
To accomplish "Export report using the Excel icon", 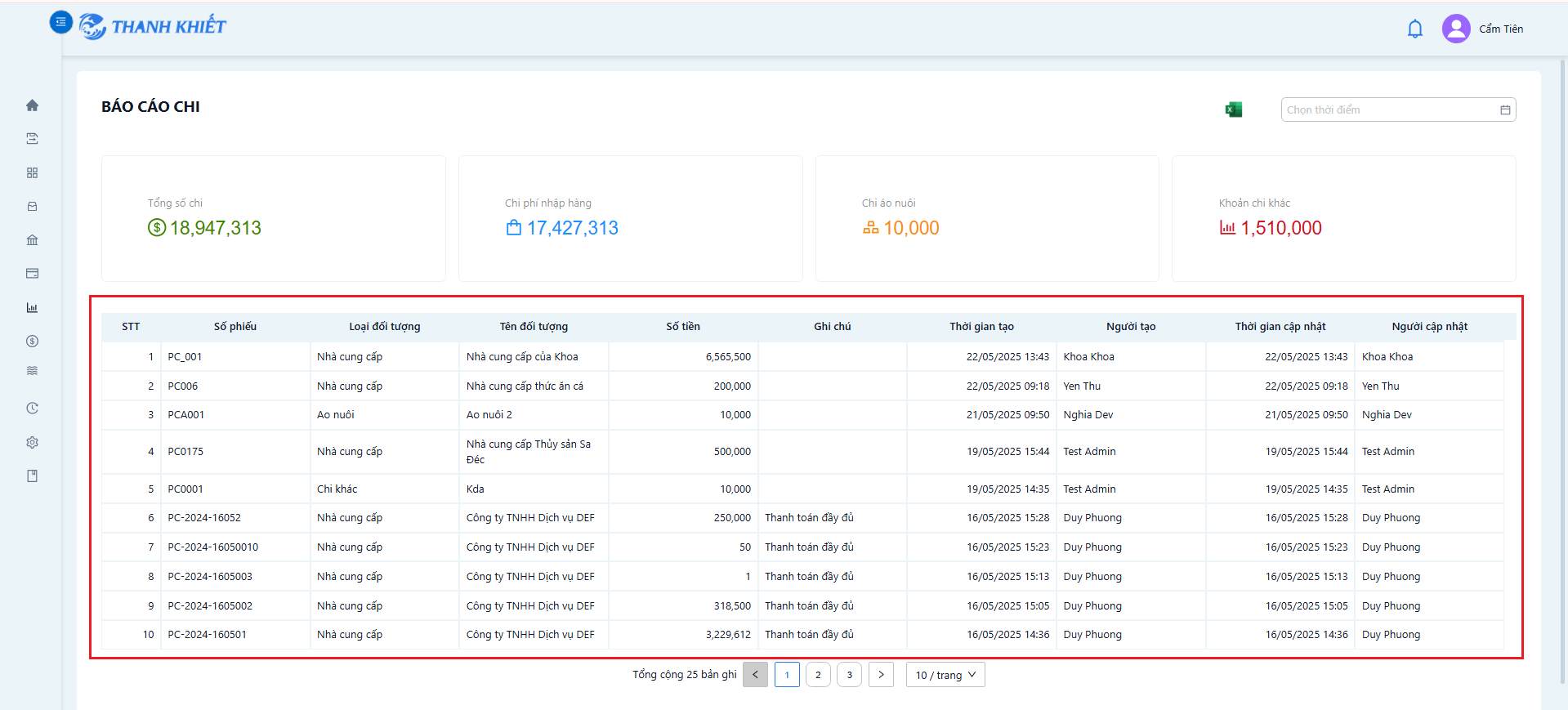I will click(x=1234, y=109).
